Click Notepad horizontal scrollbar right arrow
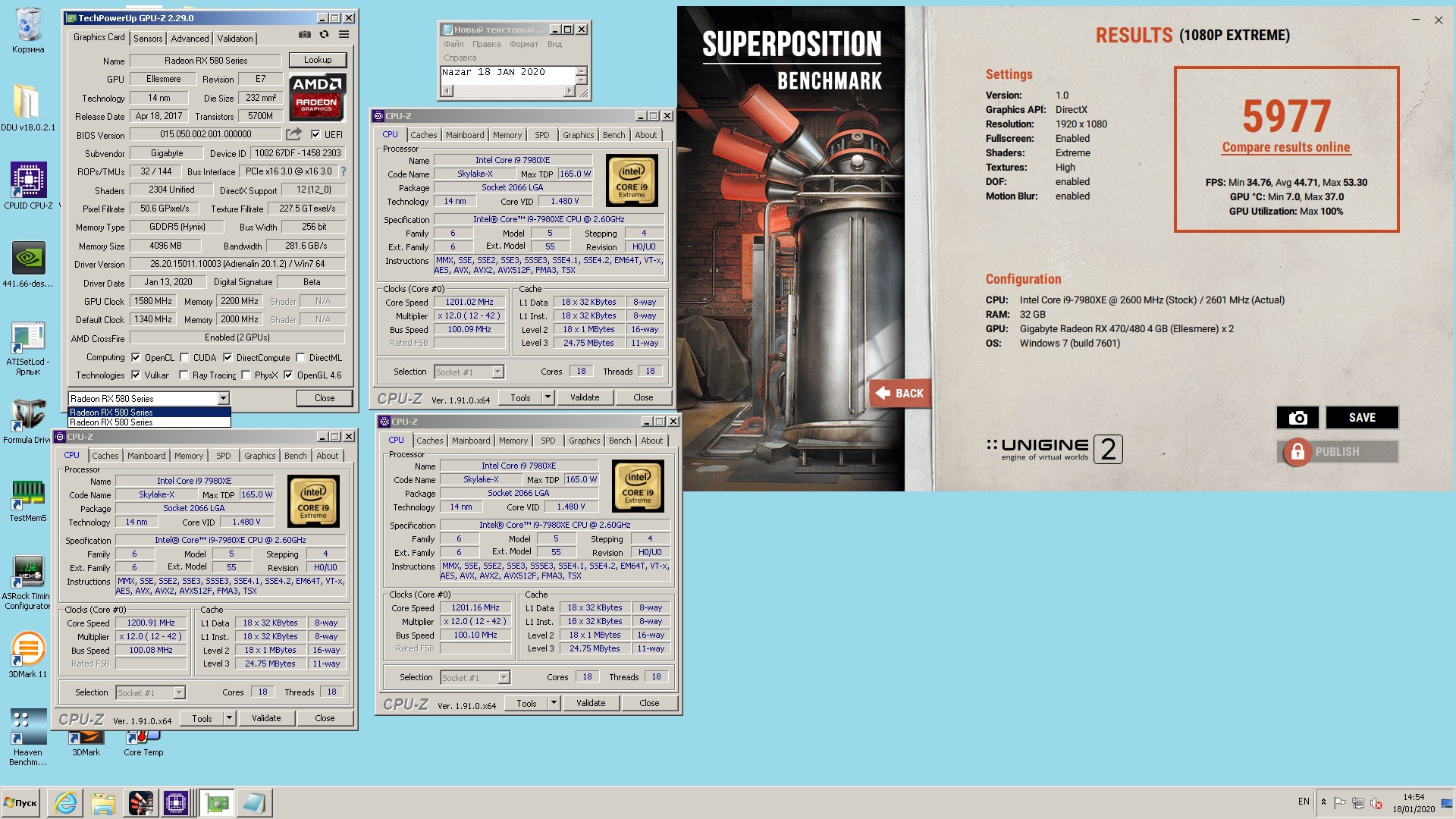This screenshot has height=819, width=1456. tap(569, 91)
